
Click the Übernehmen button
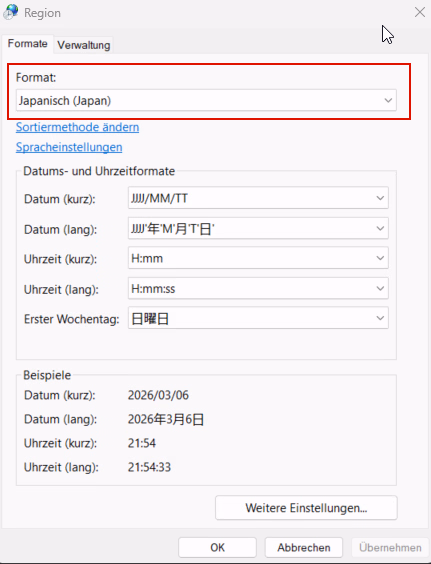[x=390, y=547]
